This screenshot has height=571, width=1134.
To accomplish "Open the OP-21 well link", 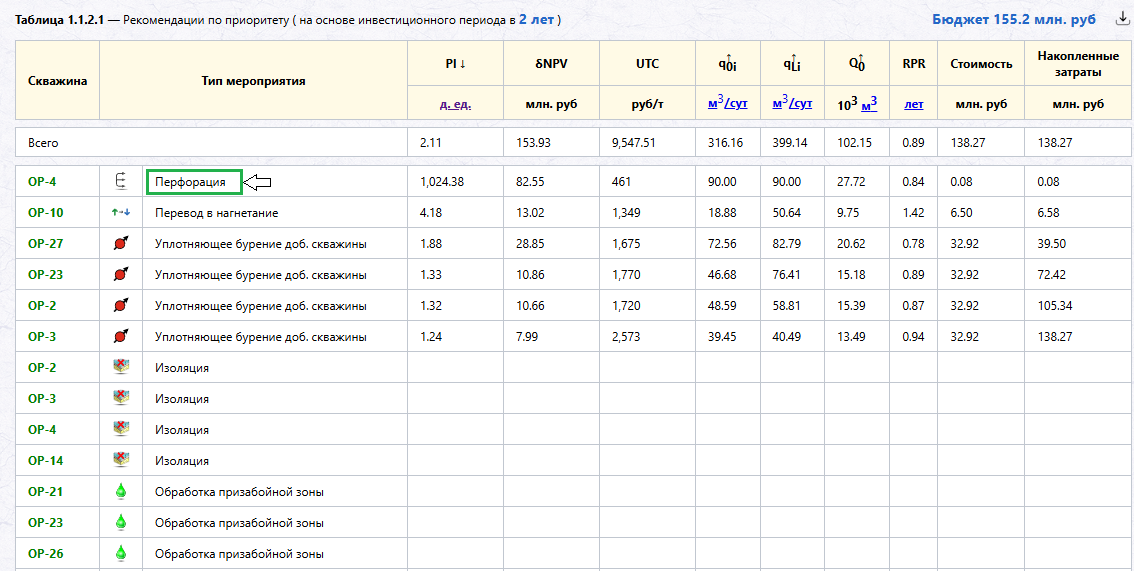I will (x=44, y=491).
